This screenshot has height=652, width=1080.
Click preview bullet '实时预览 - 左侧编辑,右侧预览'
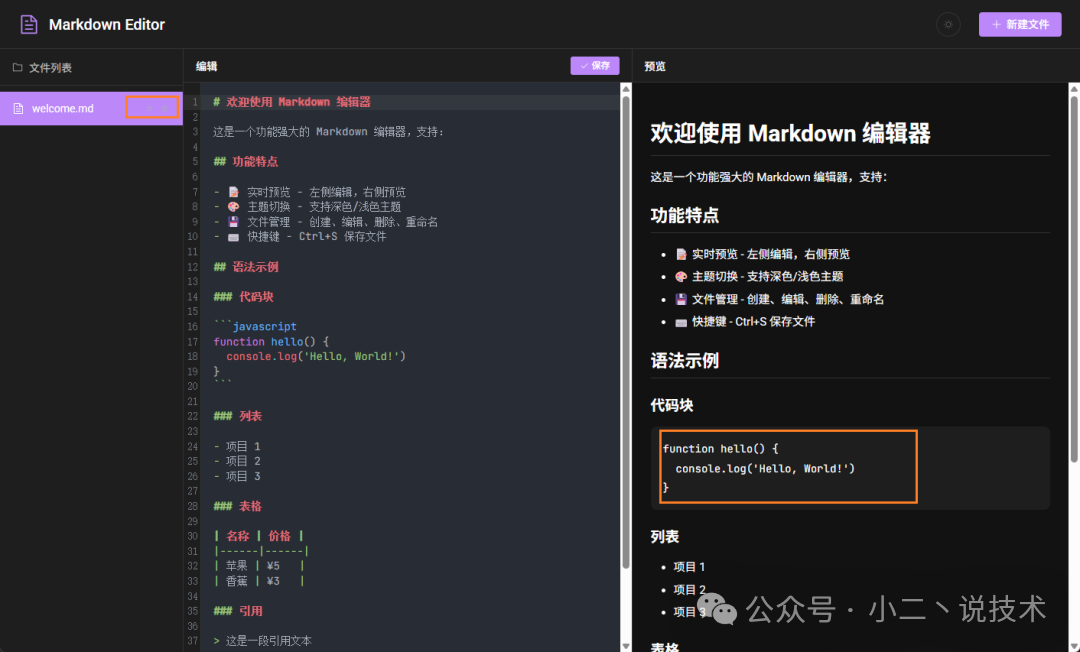coord(762,254)
